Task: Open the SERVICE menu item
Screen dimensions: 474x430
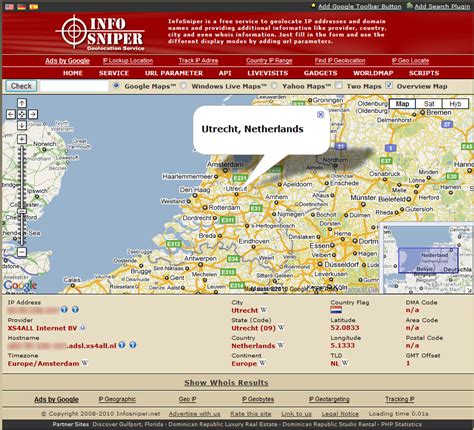Action: point(114,73)
